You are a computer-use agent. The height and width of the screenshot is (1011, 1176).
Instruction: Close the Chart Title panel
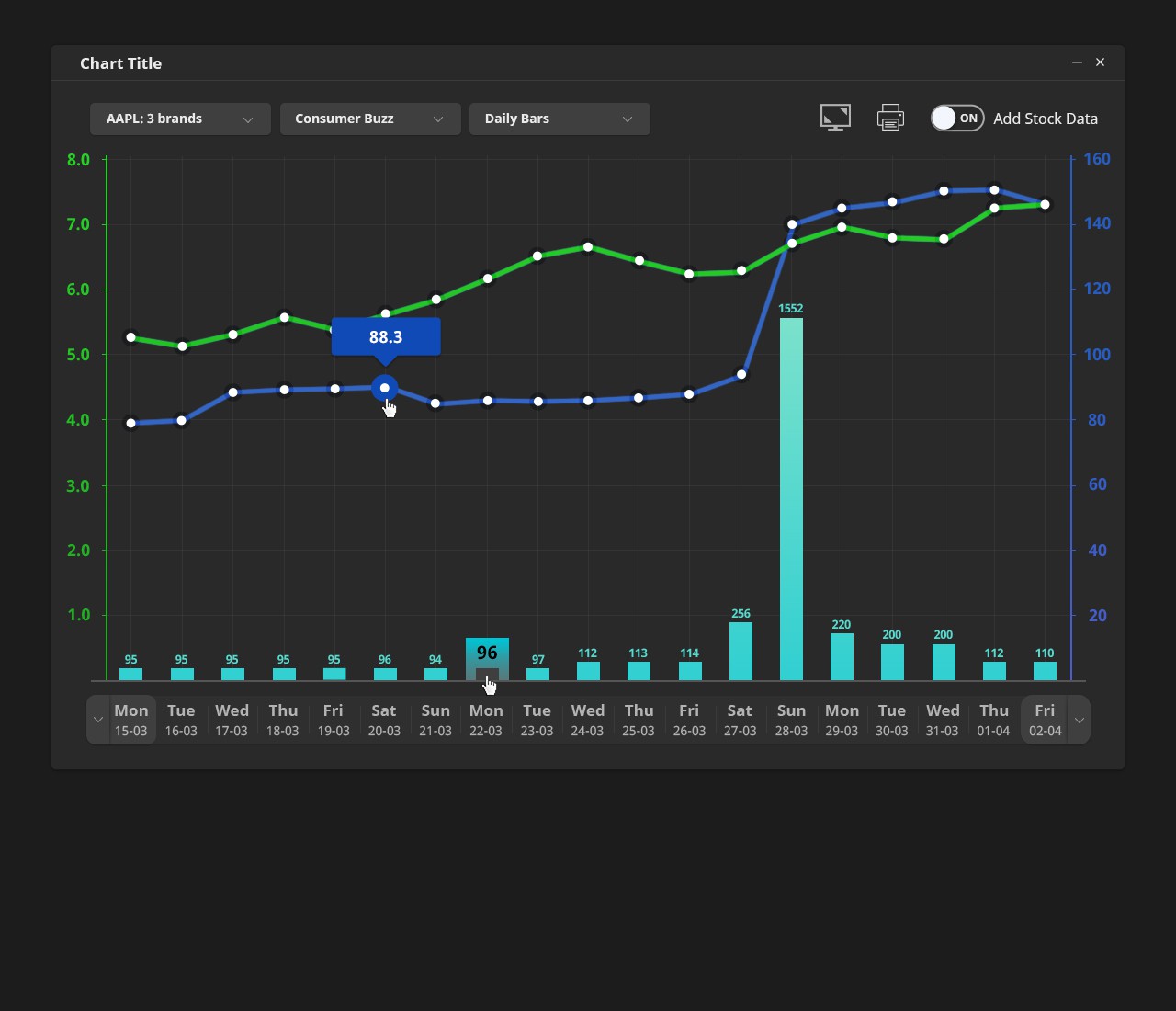pyautogui.click(x=1101, y=62)
